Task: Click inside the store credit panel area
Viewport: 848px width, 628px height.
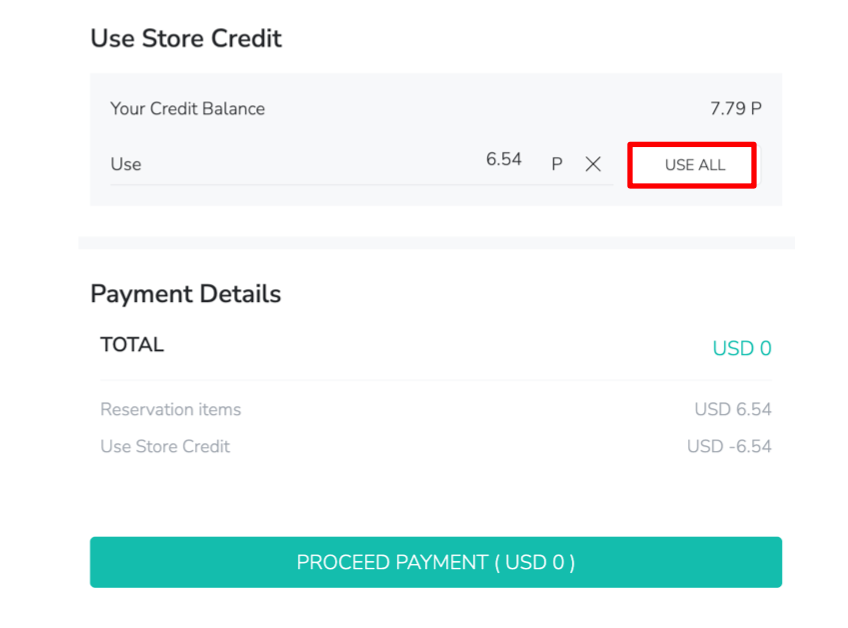Action: [x=435, y=138]
